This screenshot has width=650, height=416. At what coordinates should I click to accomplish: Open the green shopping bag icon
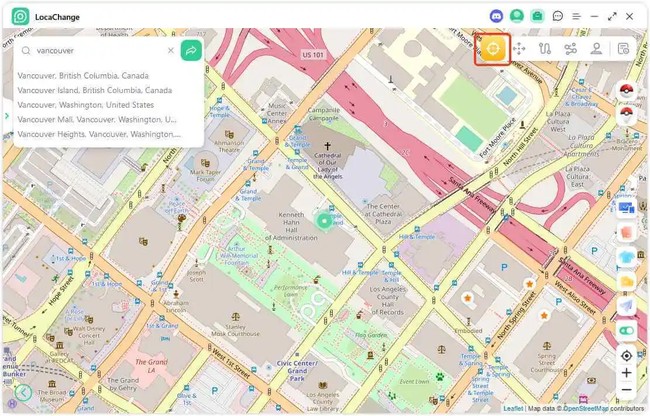(x=537, y=17)
